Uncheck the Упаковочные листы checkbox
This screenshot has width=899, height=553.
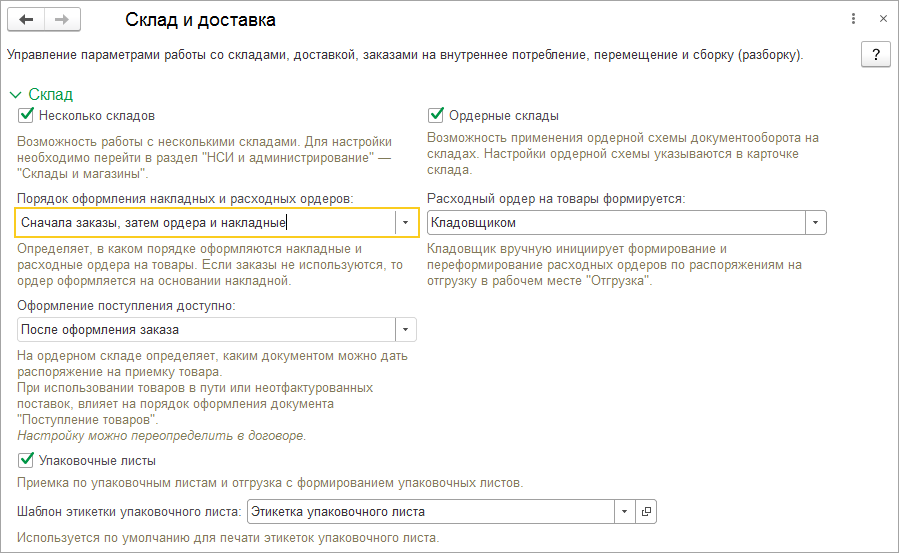click(x=26, y=461)
